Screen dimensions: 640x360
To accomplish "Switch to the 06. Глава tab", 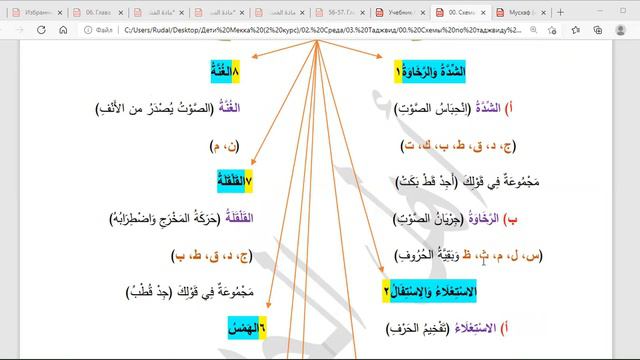I will (x=98, y=13).
